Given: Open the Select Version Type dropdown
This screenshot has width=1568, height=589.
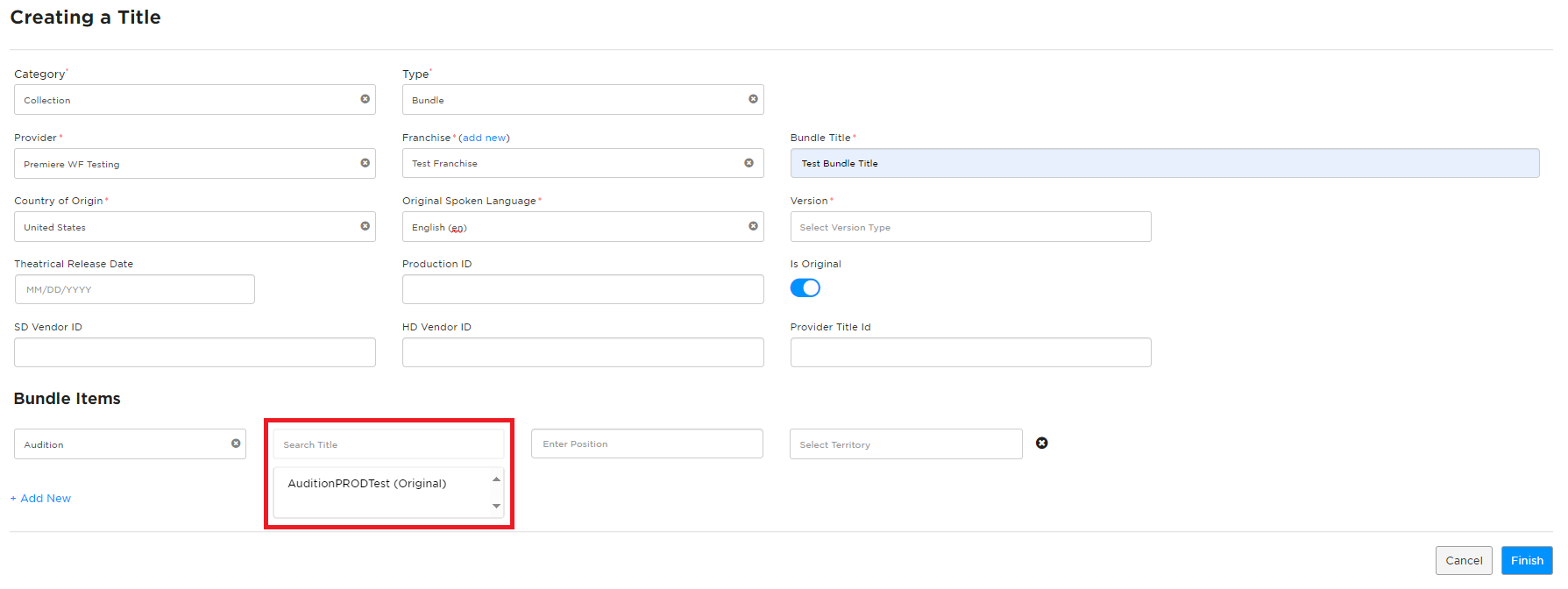Looking at the screenshot, I should (970, 227).
